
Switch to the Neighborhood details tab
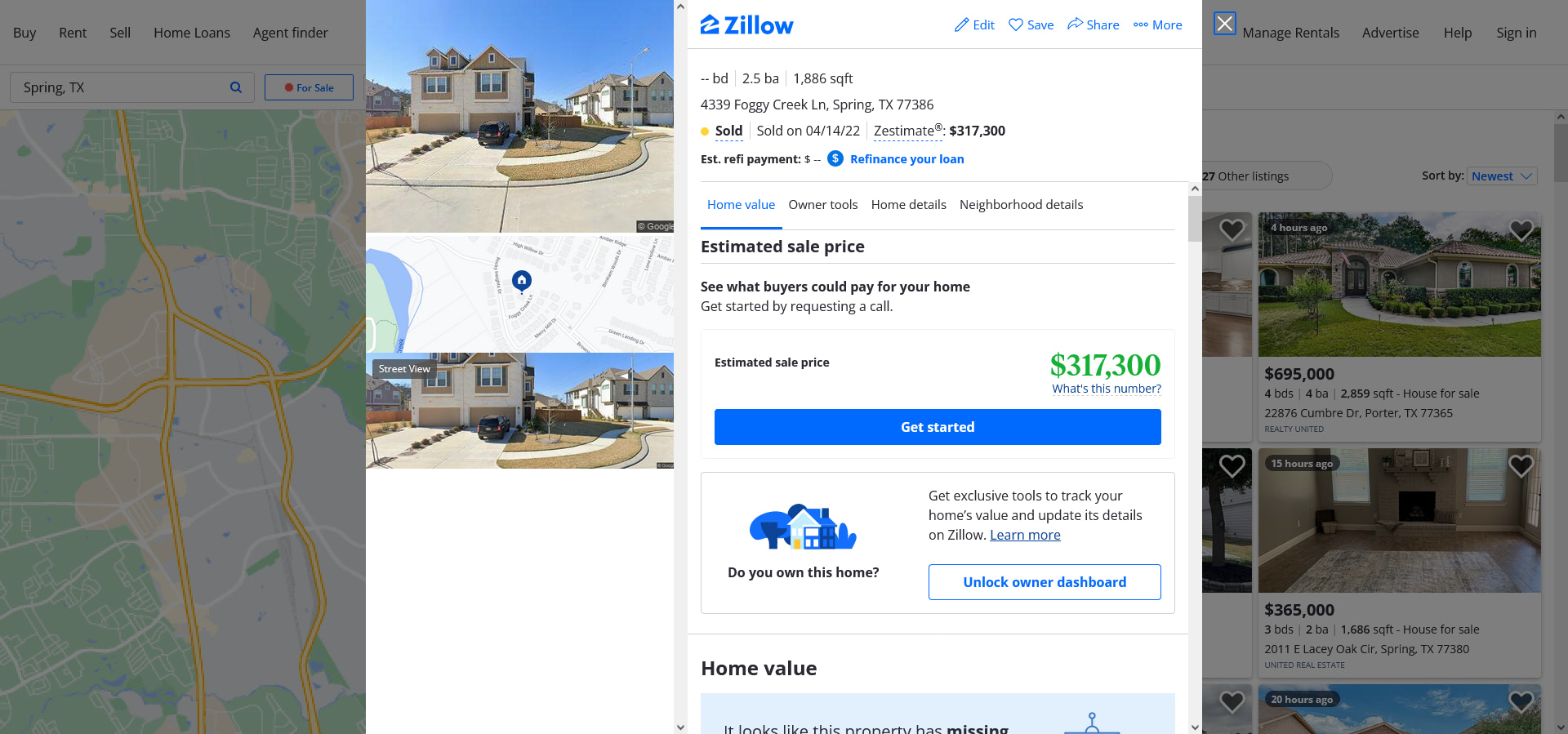coord(1021,205)
